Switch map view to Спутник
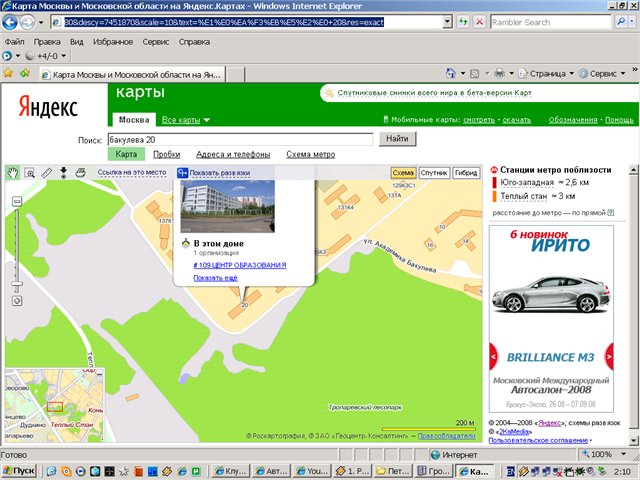The image size is (640, 480). [434, 173]
